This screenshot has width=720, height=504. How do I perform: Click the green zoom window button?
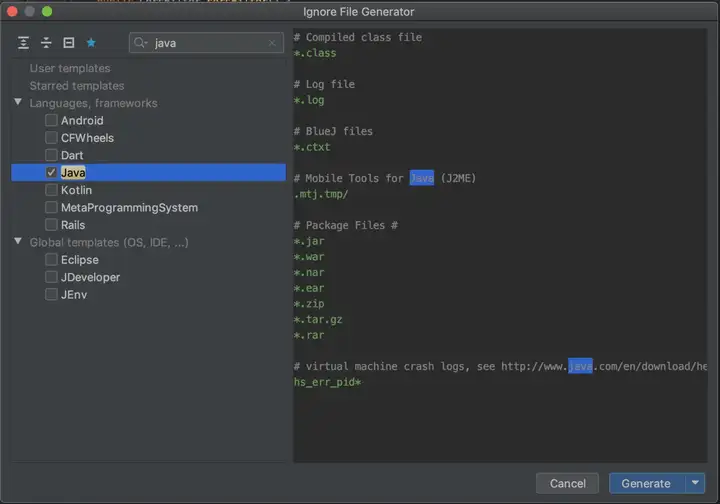pyautogui.click(x=47, y=11)
